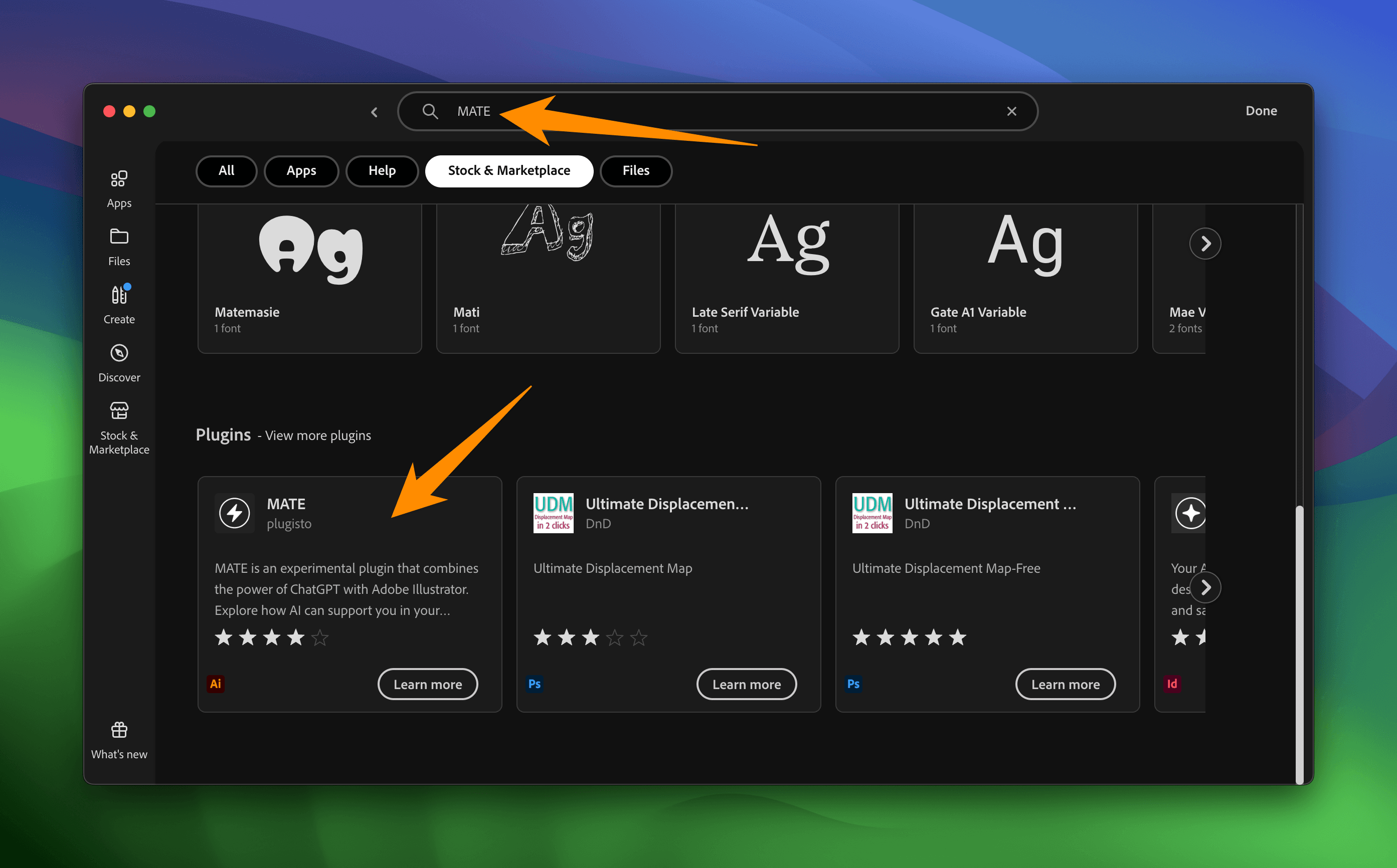Open Stock & Marketplace in sidebar

click(x=119, y=411)
